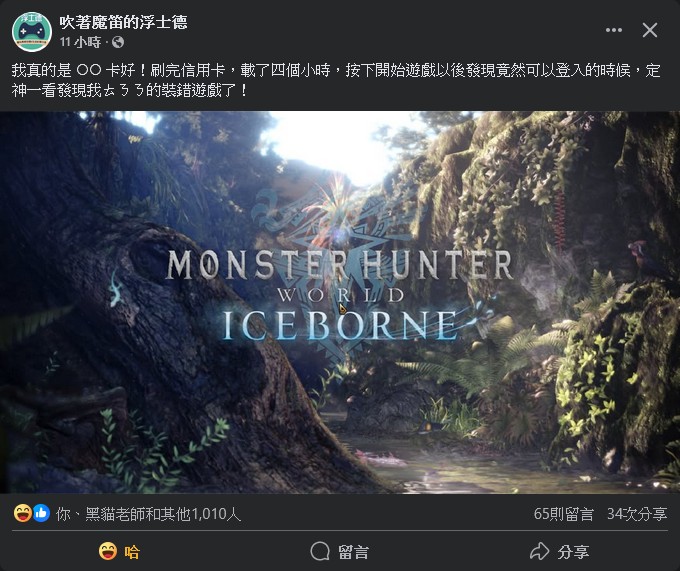Click the ICEBORNE title text in the image
Screen dimensions: 680x571
coord(340,325)
